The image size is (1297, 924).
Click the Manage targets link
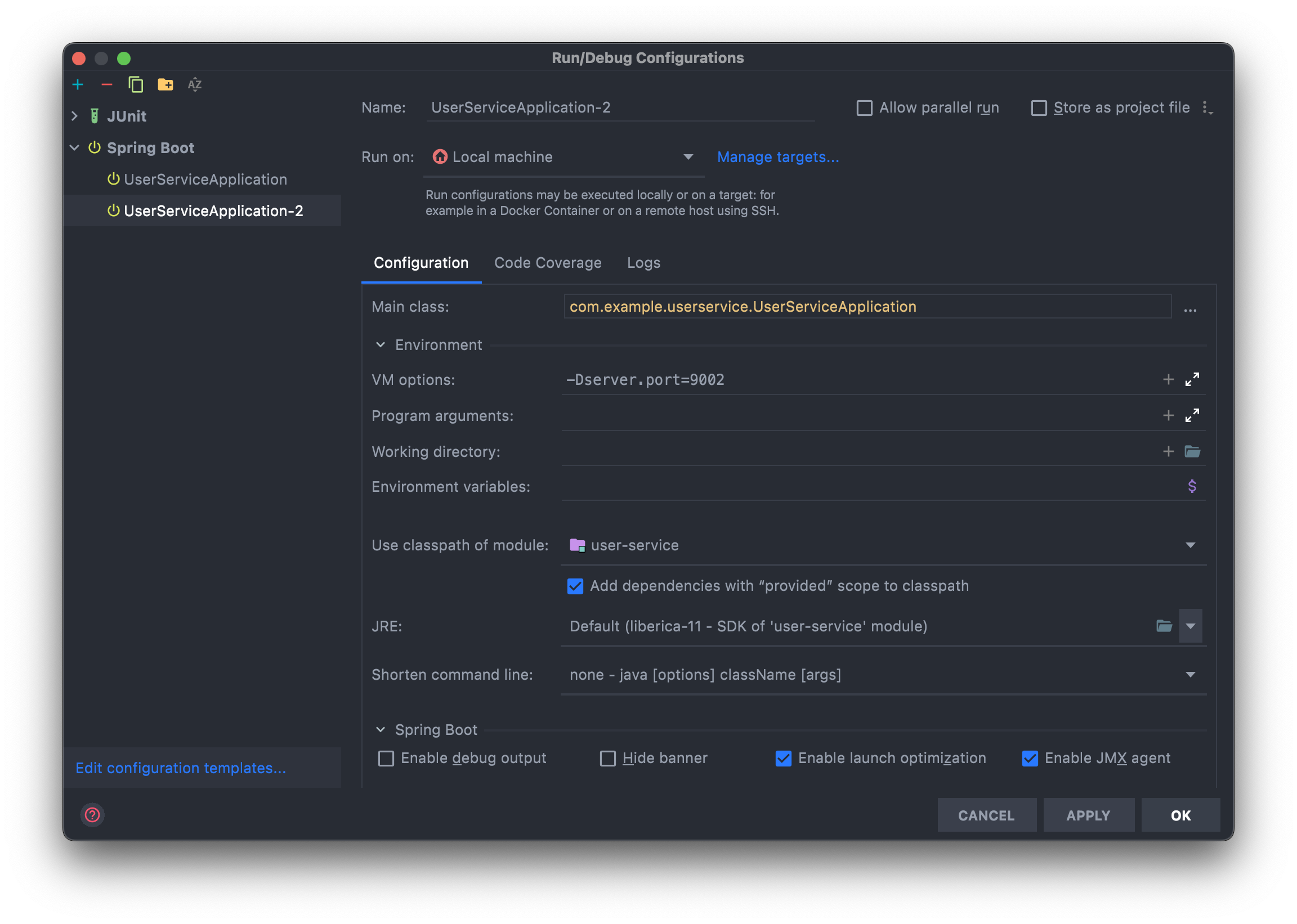tap(778, 157)
